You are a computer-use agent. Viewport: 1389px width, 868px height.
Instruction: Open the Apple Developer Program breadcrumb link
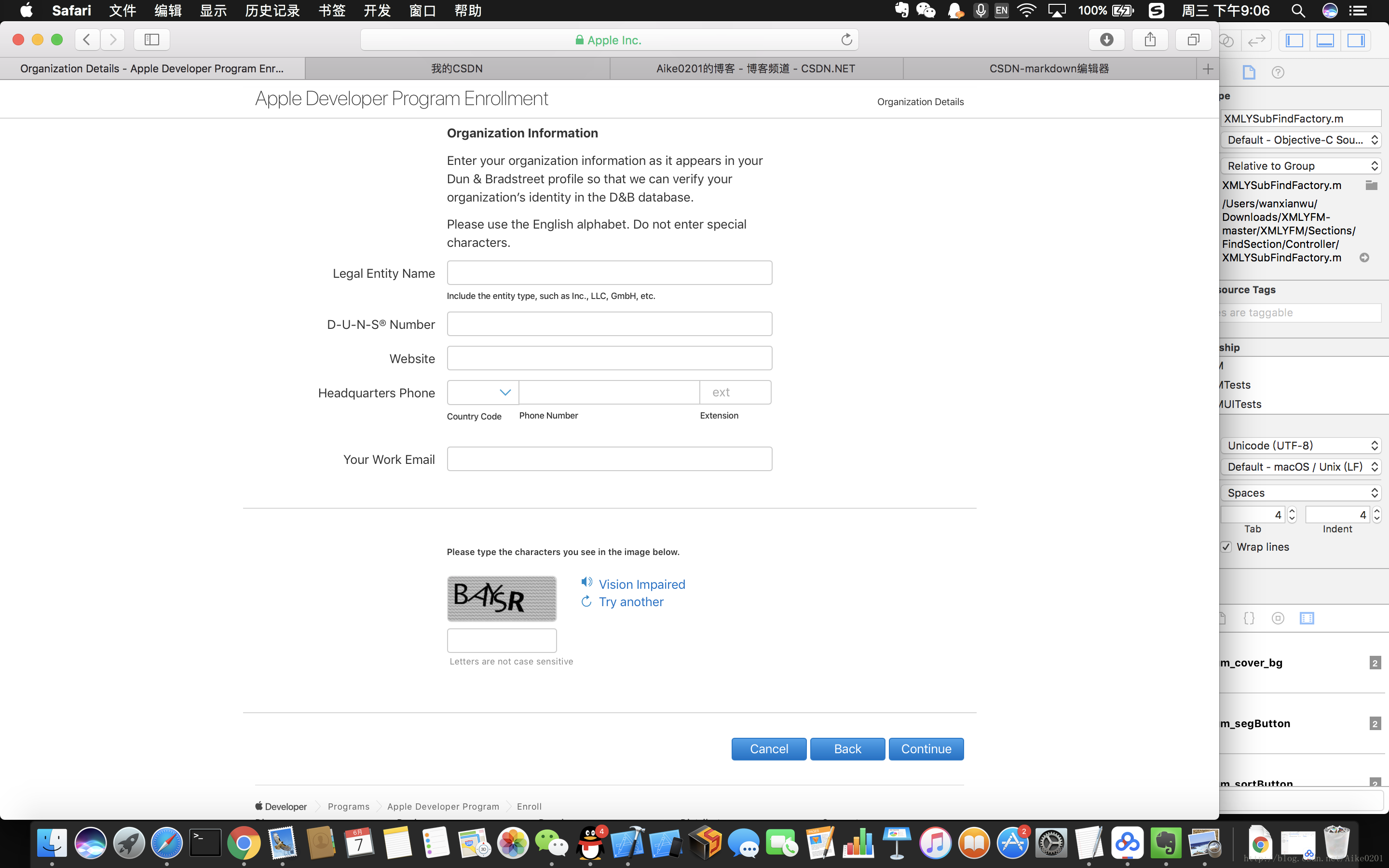tap(443, 806)
